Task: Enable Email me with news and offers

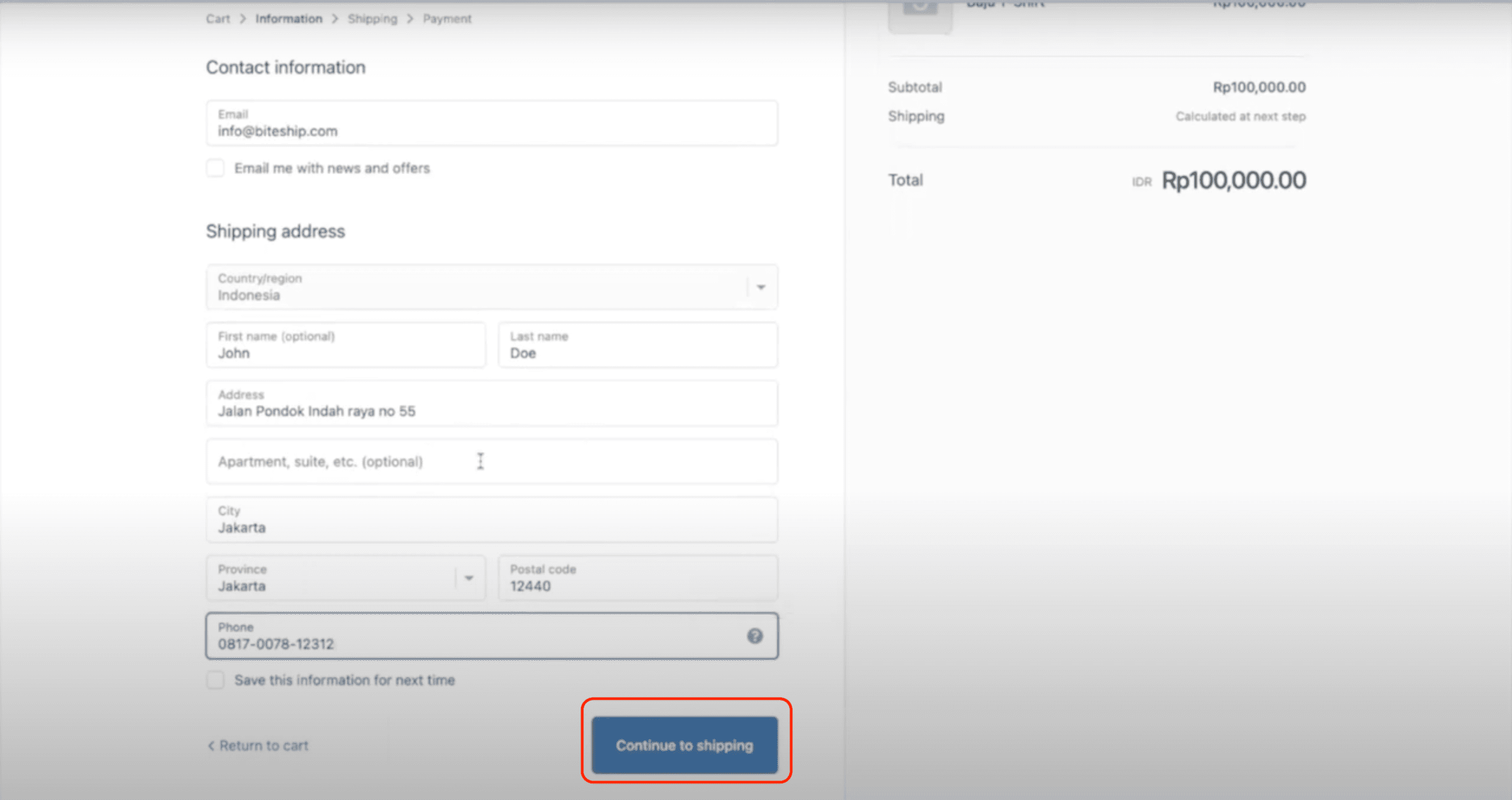Action: (215, 168)
